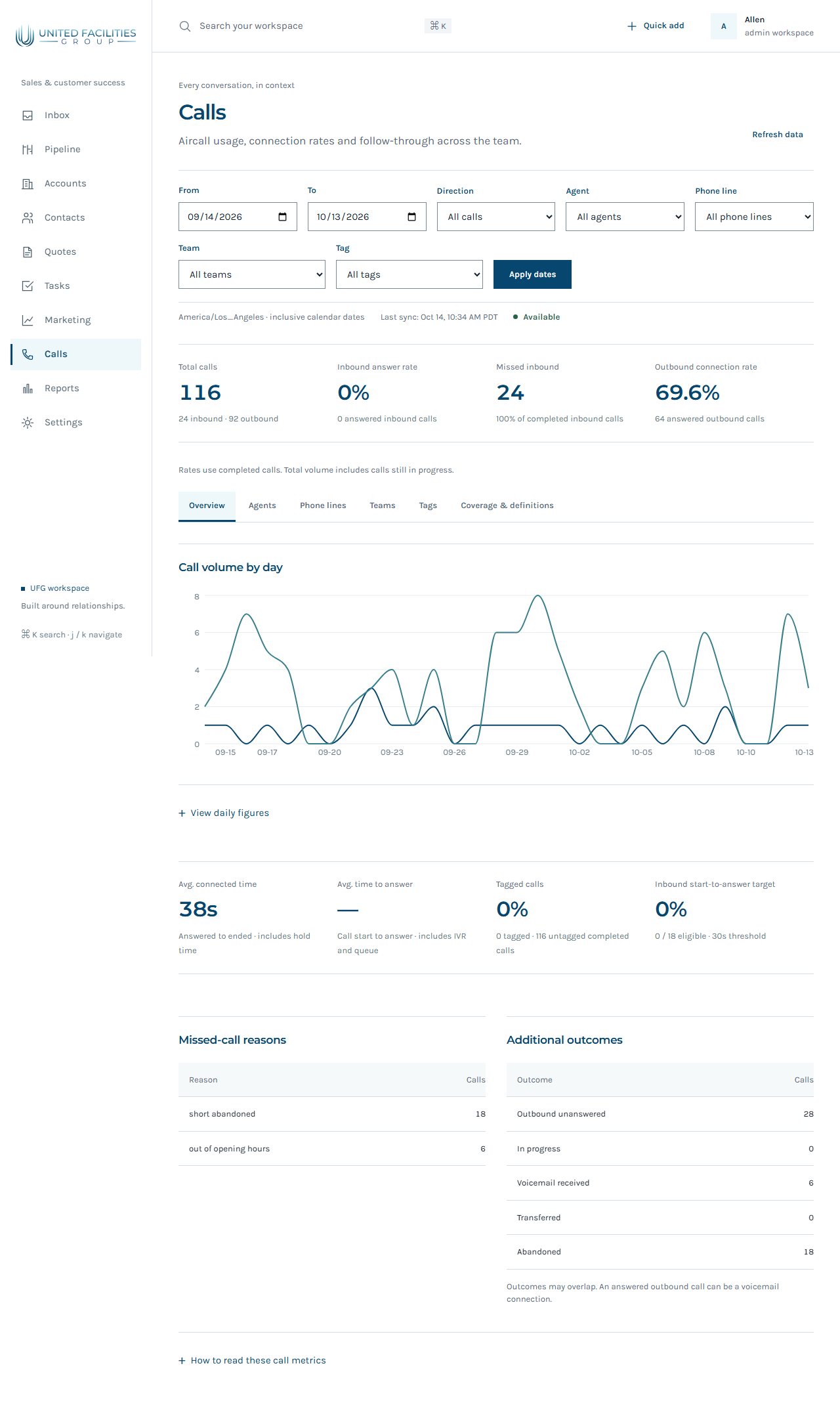
Task: Open calendar picker for To date
Action: [412, 217]
